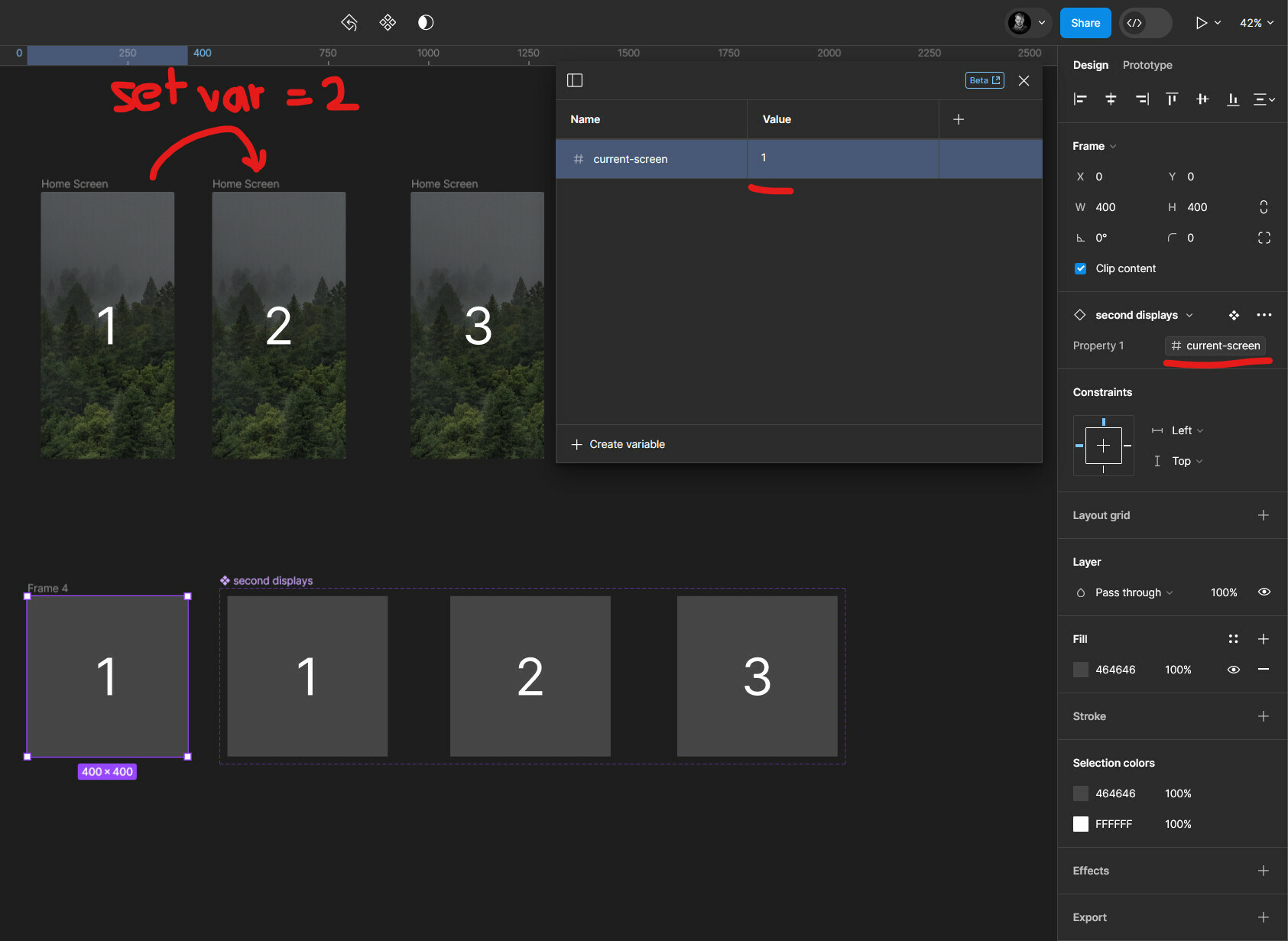Viewport: 1288px width, 941px height.
Task: Click the width field showing 400
Action: [1111, 207]
